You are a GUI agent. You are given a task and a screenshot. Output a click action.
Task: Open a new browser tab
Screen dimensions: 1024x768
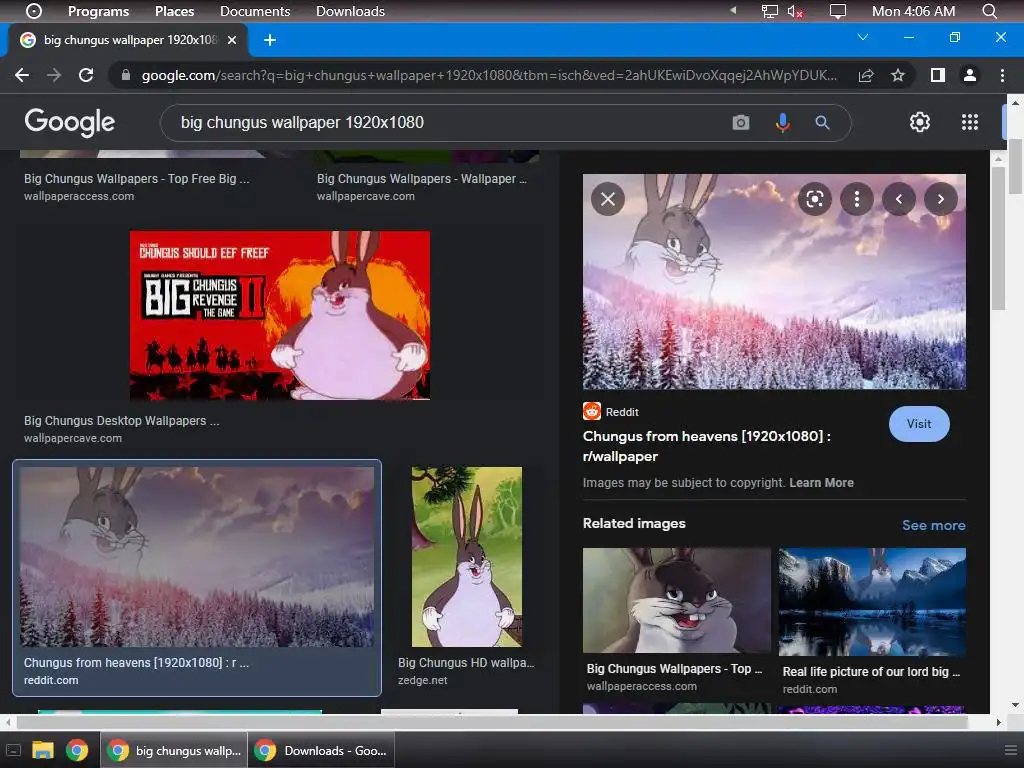(x=270, y=40)
